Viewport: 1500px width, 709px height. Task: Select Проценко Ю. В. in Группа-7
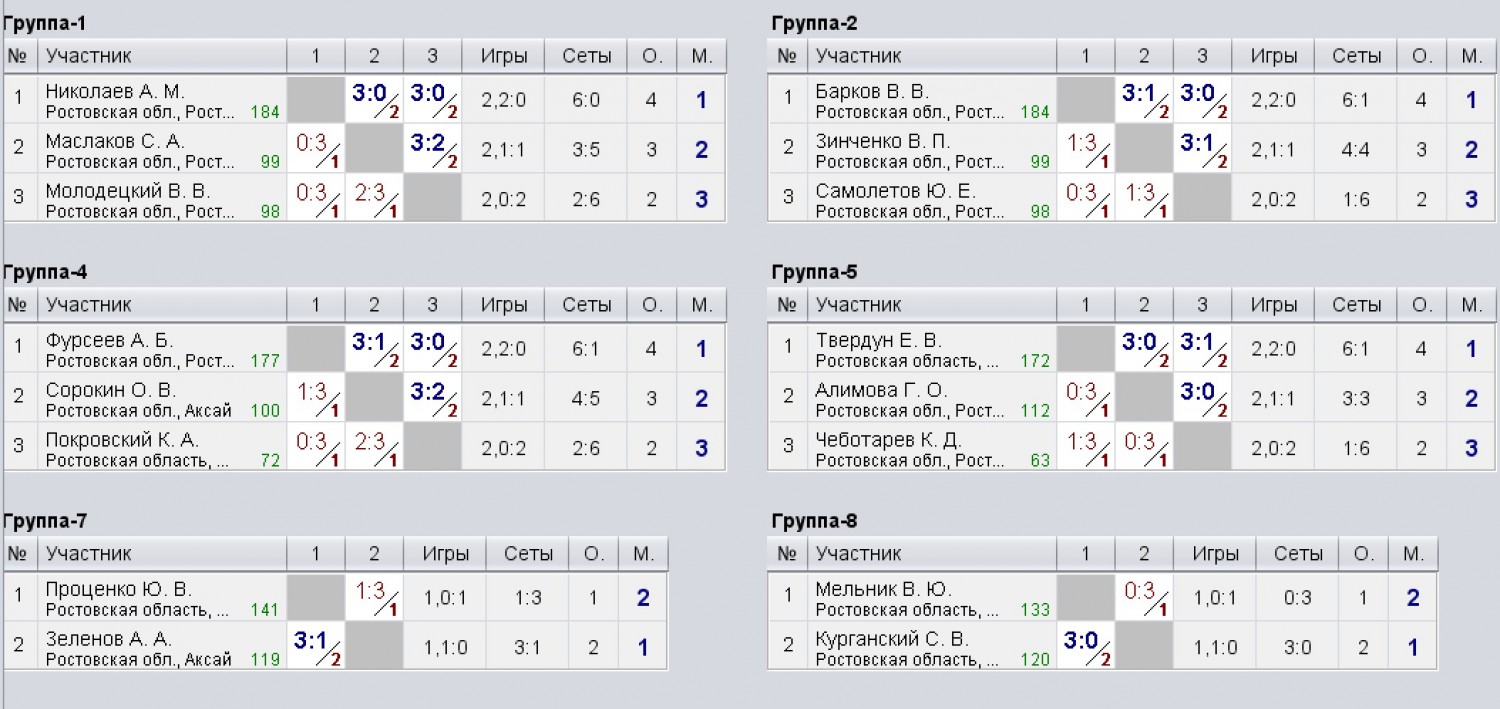(x=118, y=589)
